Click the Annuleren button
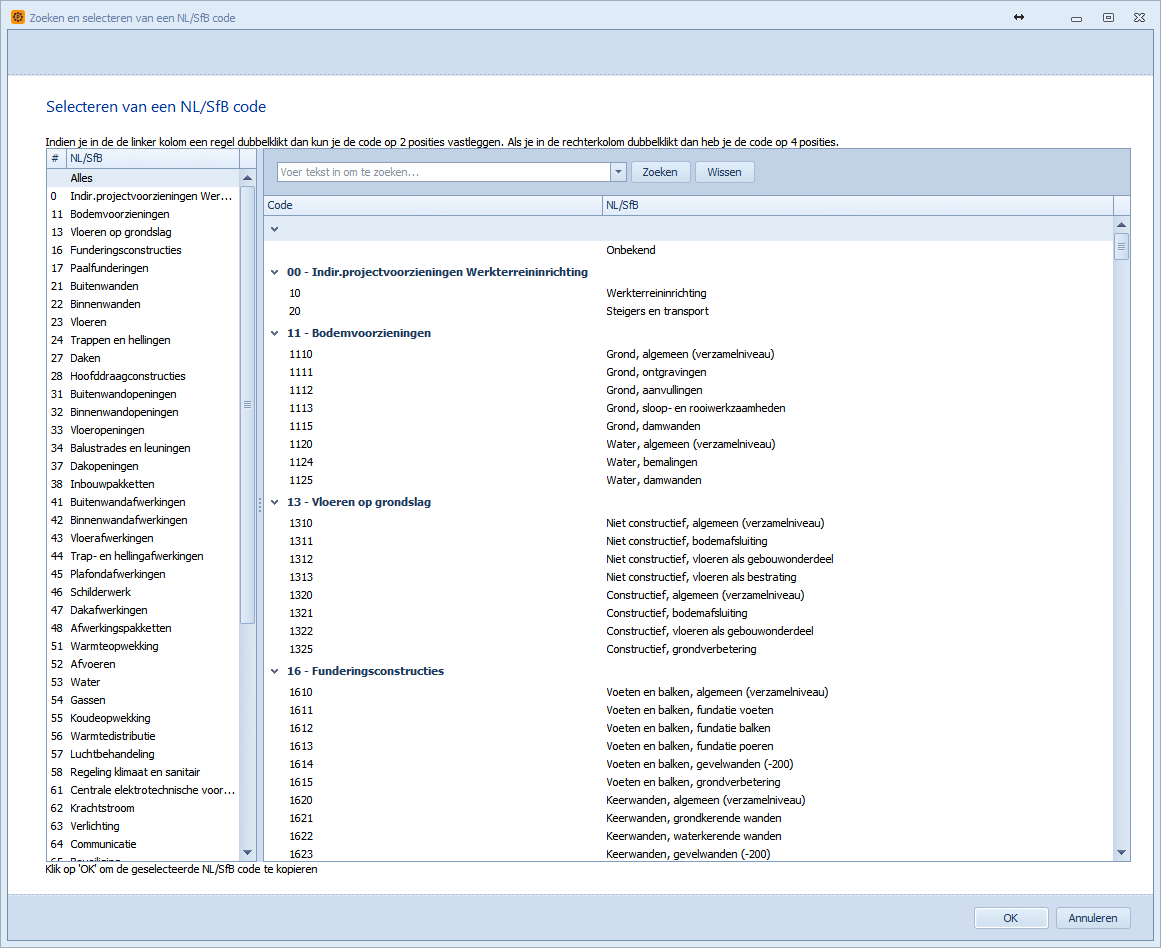Image resolution: width=1161 pixels, height=948 pixels. point(1093,918)
